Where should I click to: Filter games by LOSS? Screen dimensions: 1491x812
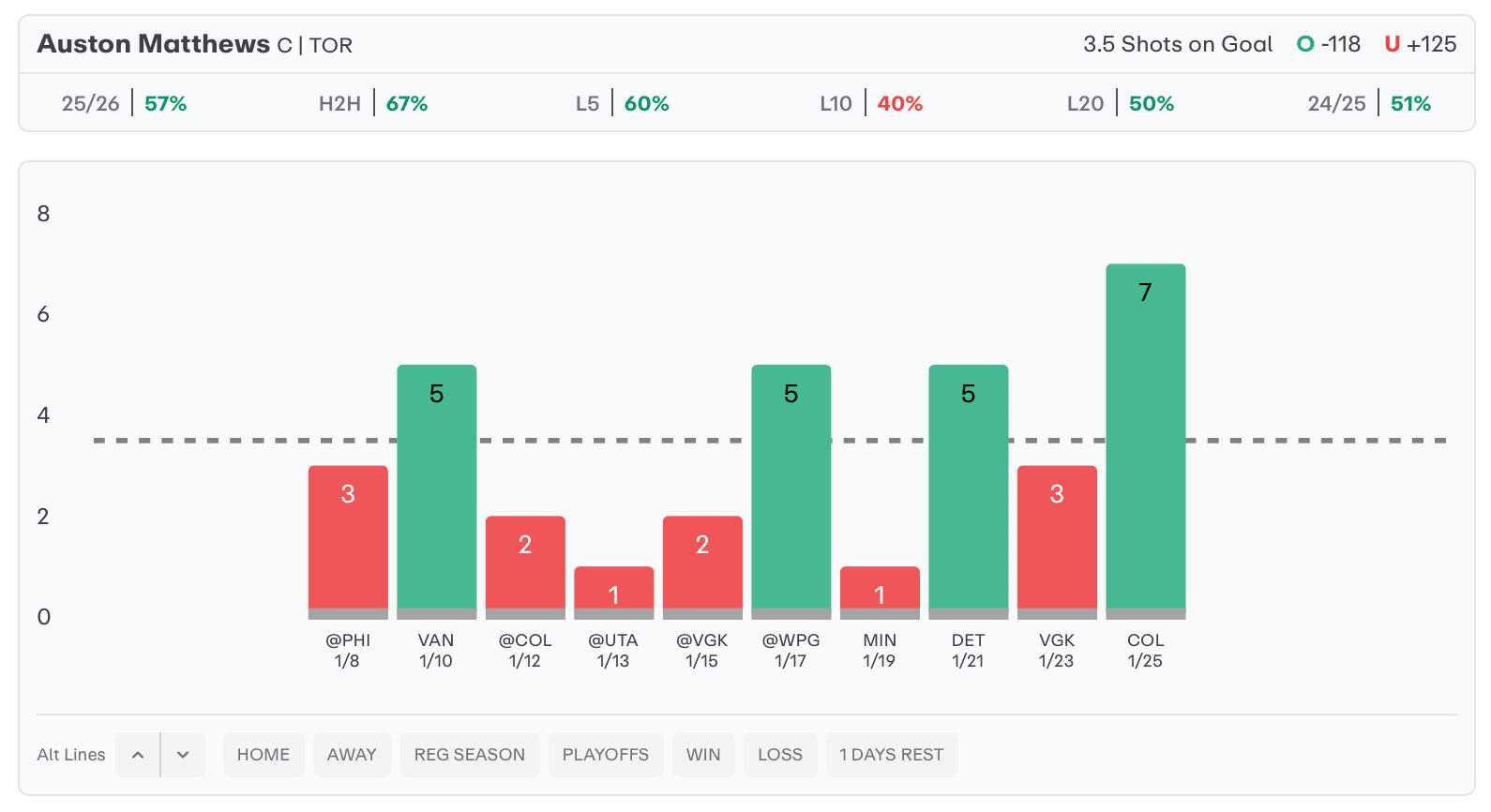click(780, 755)
